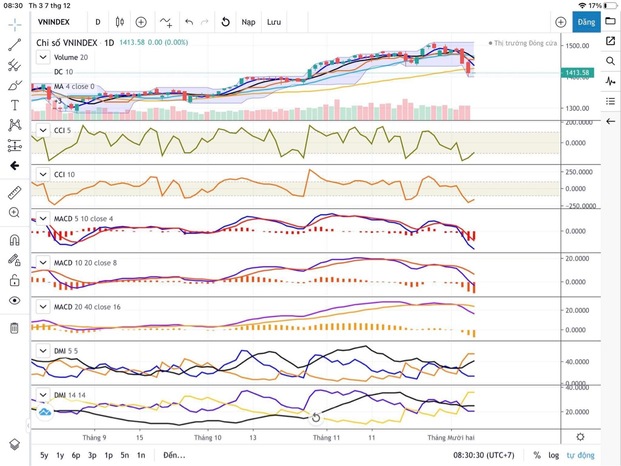Select the 3p time range
621x466 pixels.
coord(91,455)
